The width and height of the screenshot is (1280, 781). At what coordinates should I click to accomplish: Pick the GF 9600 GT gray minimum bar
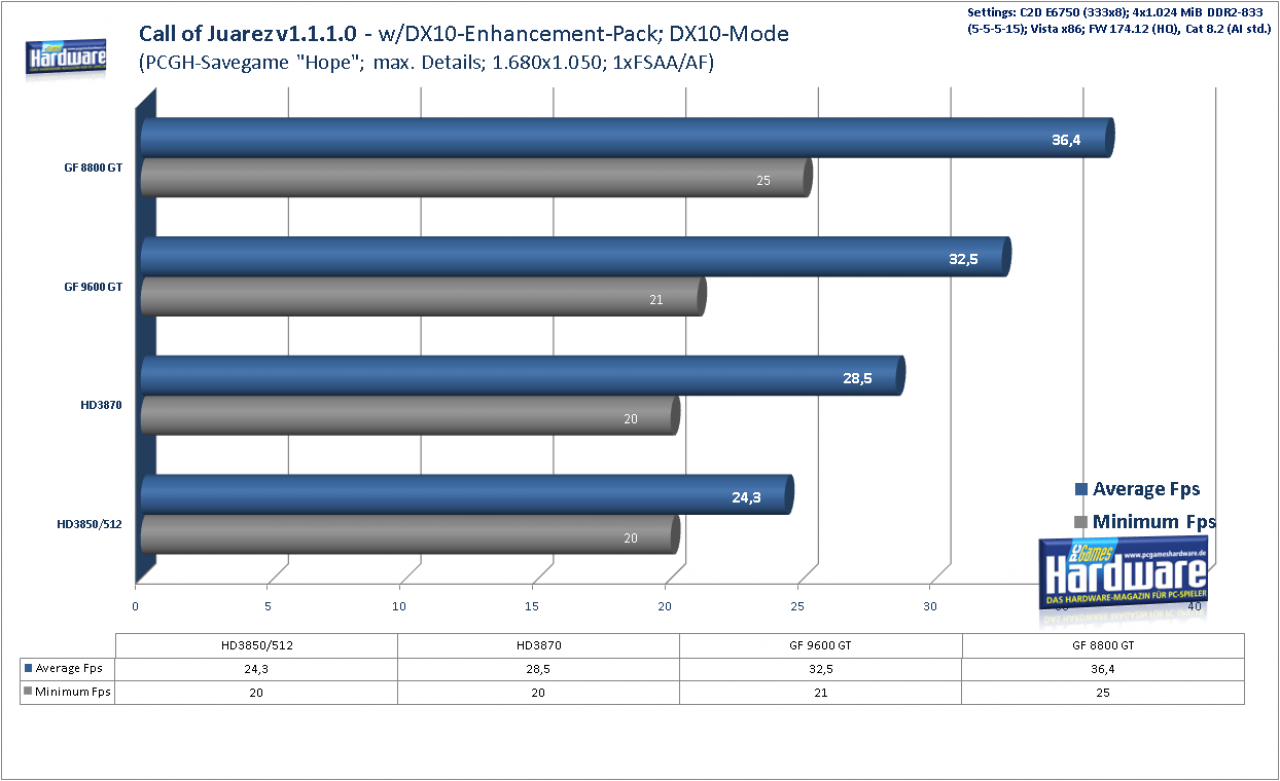point(423,296)
